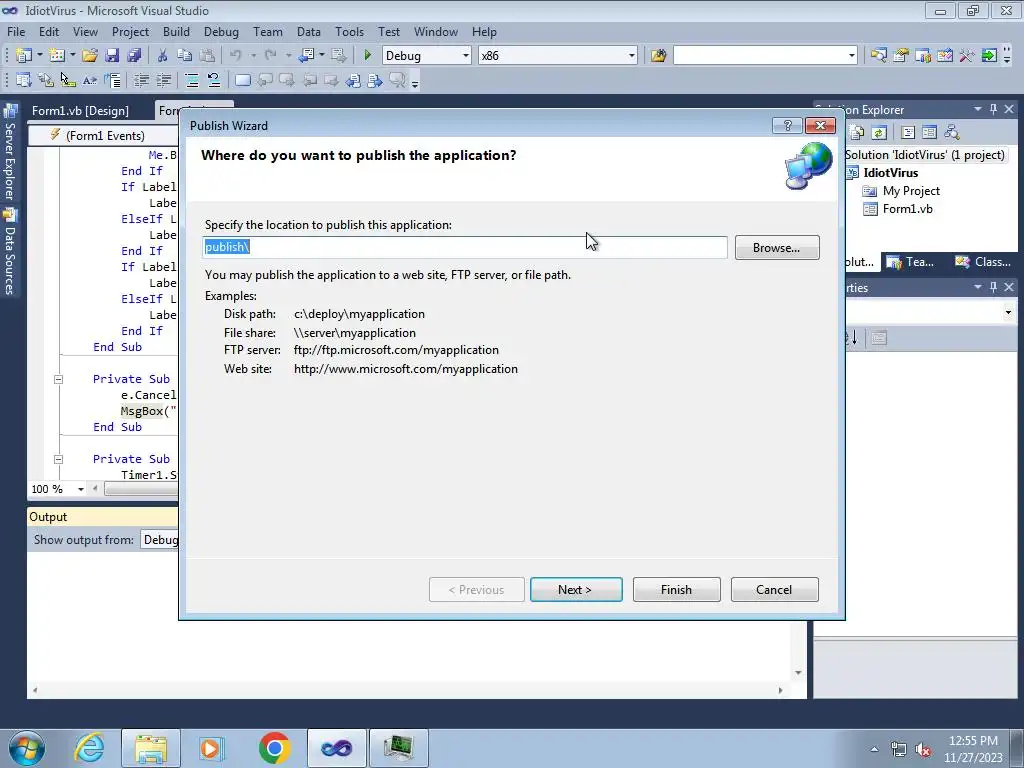Image resolution: width=1024 pixels, height=768 pixels.
Task: Click the Comment Out Selected Lines icon
Action: click(x=192, y=80)
